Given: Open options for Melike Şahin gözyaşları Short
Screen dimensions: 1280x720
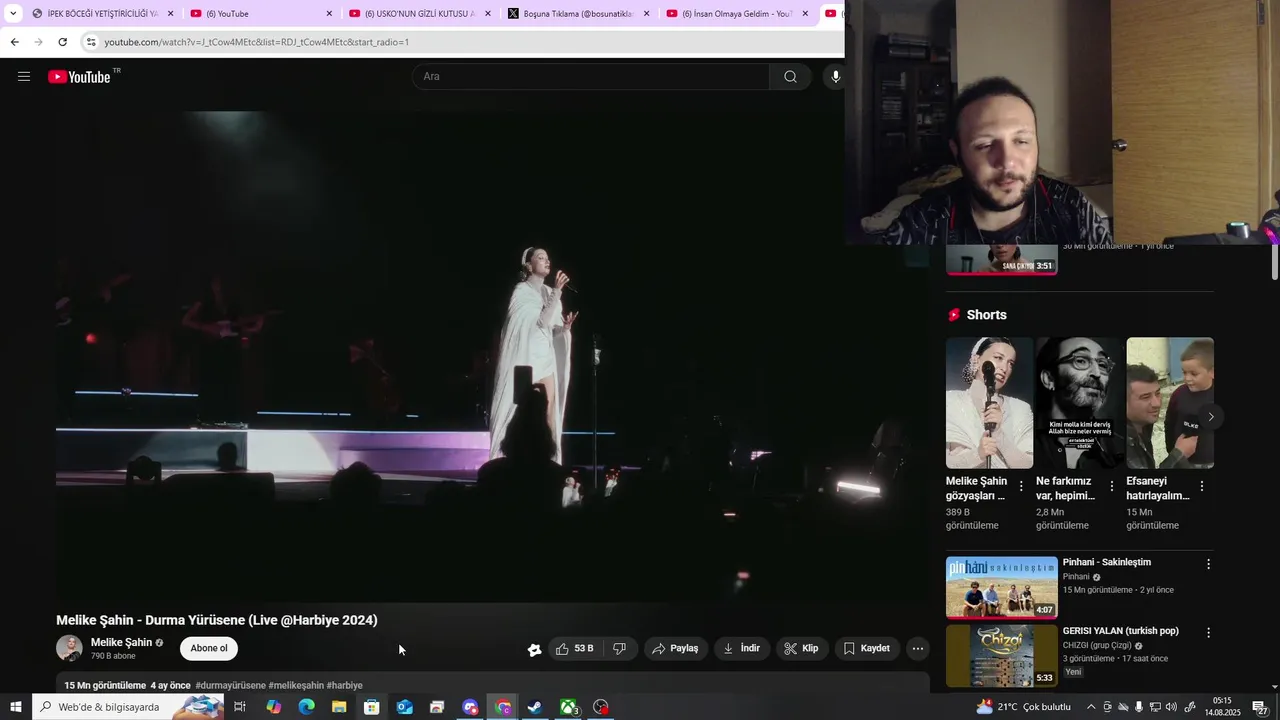Looking at the screenshot, I should tap(1021, 486).
